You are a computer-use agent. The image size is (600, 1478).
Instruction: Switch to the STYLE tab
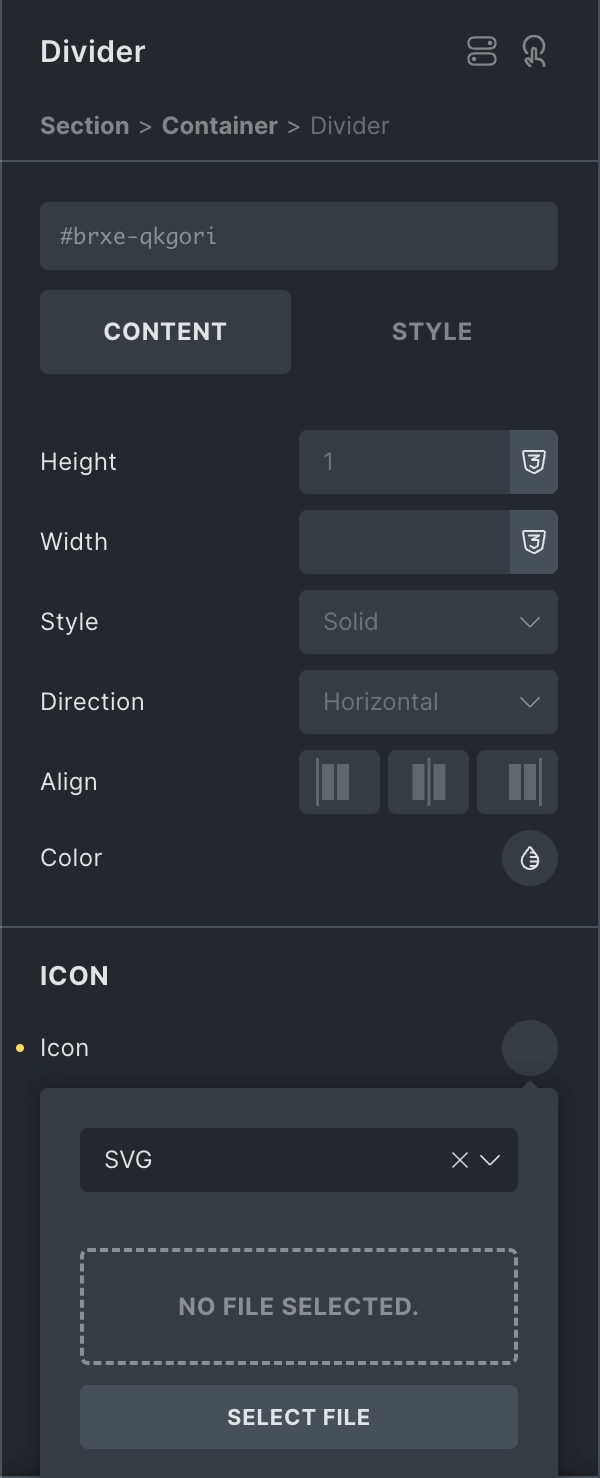(432, 332)
